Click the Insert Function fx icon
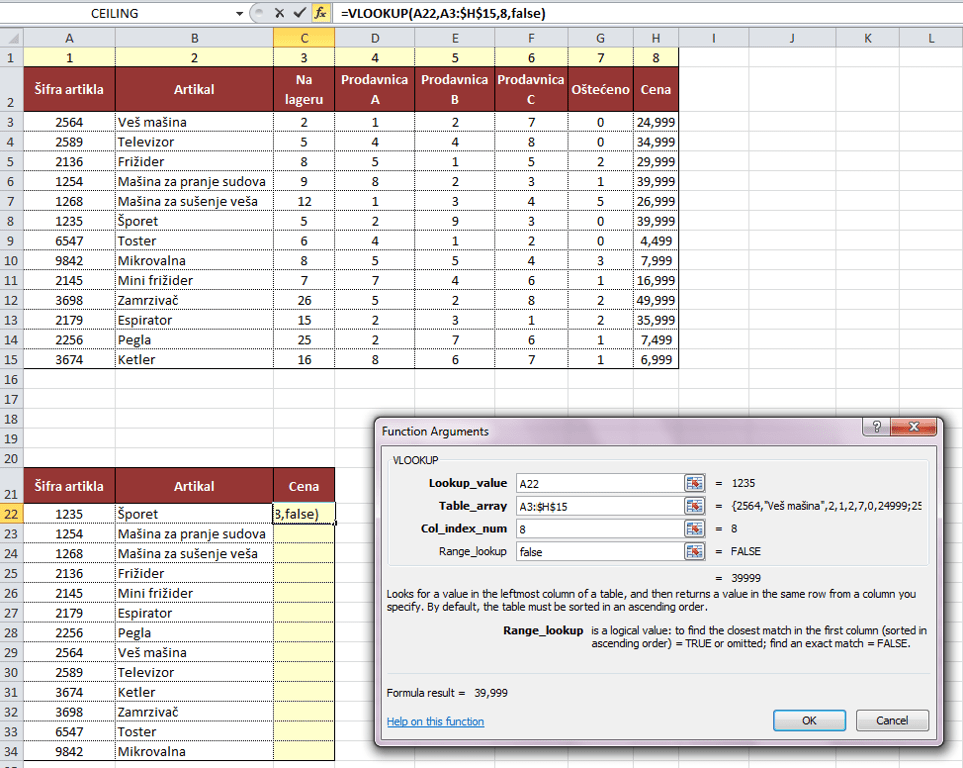Screen dimensions: 963x768 320,13
